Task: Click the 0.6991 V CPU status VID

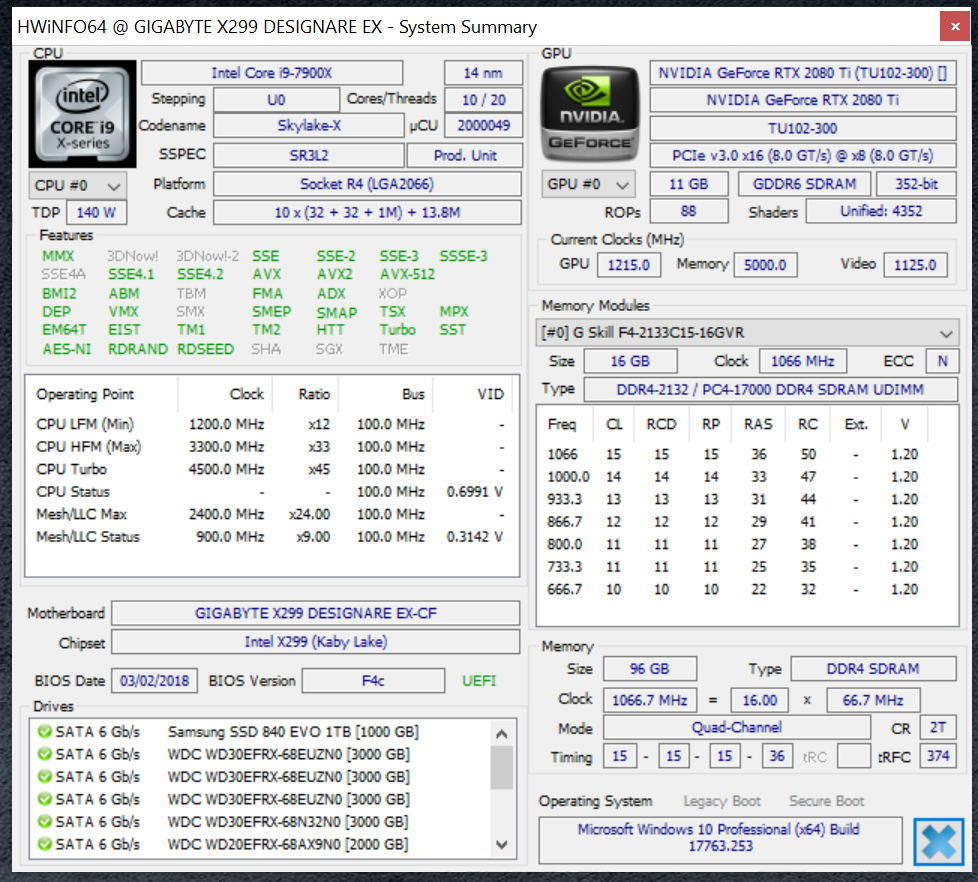Action: point(475,492)
